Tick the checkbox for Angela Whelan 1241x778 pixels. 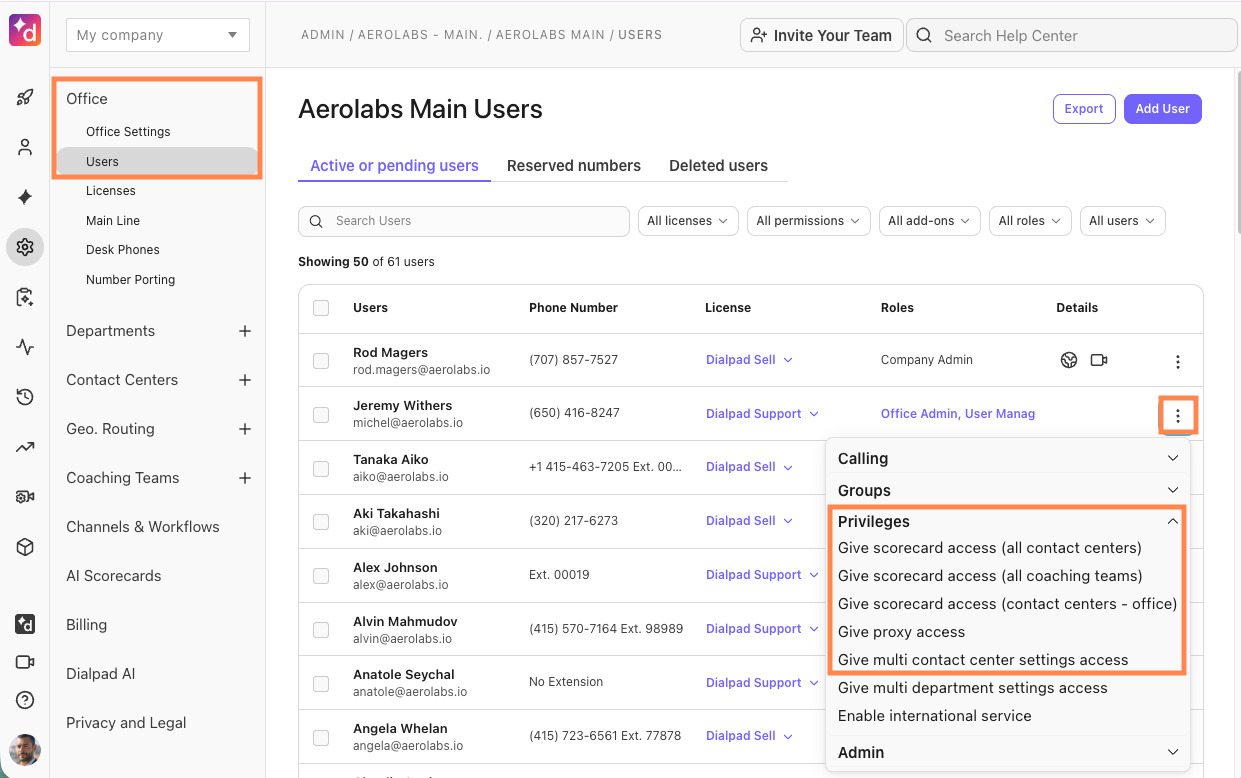(321, 738)
